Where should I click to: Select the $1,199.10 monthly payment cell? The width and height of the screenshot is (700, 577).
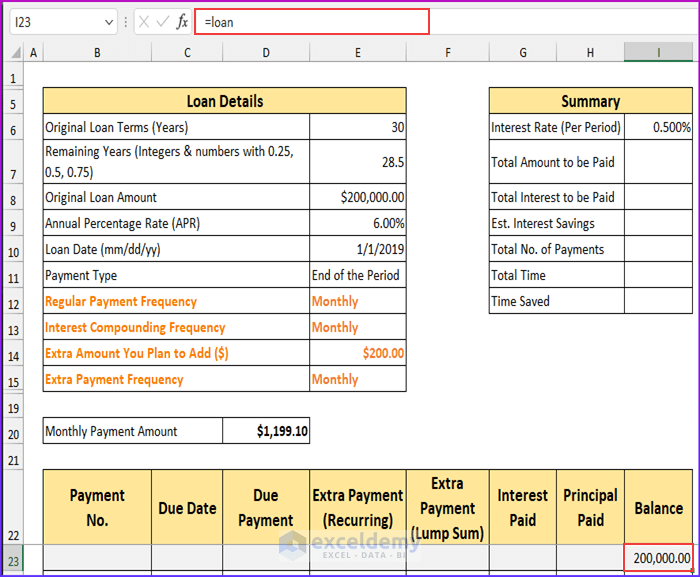pos(266,431)
